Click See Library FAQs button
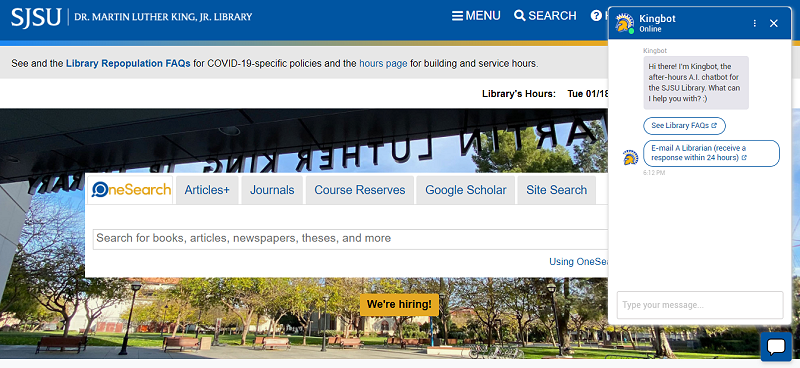 (684, 126)
